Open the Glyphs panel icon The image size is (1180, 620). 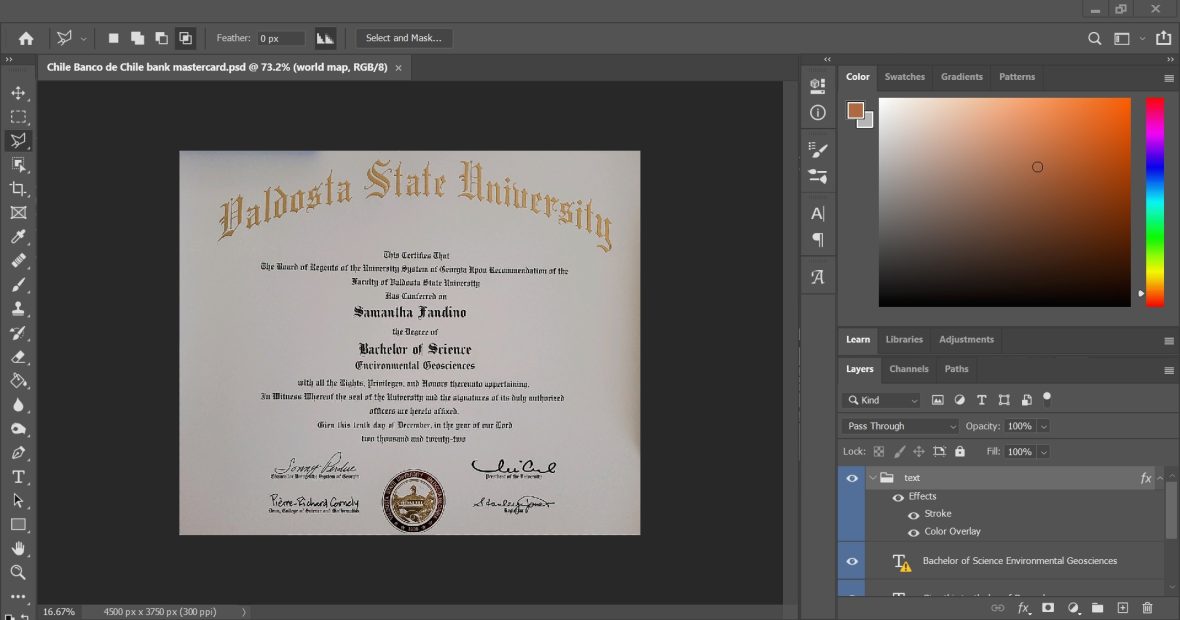(817, 277)
